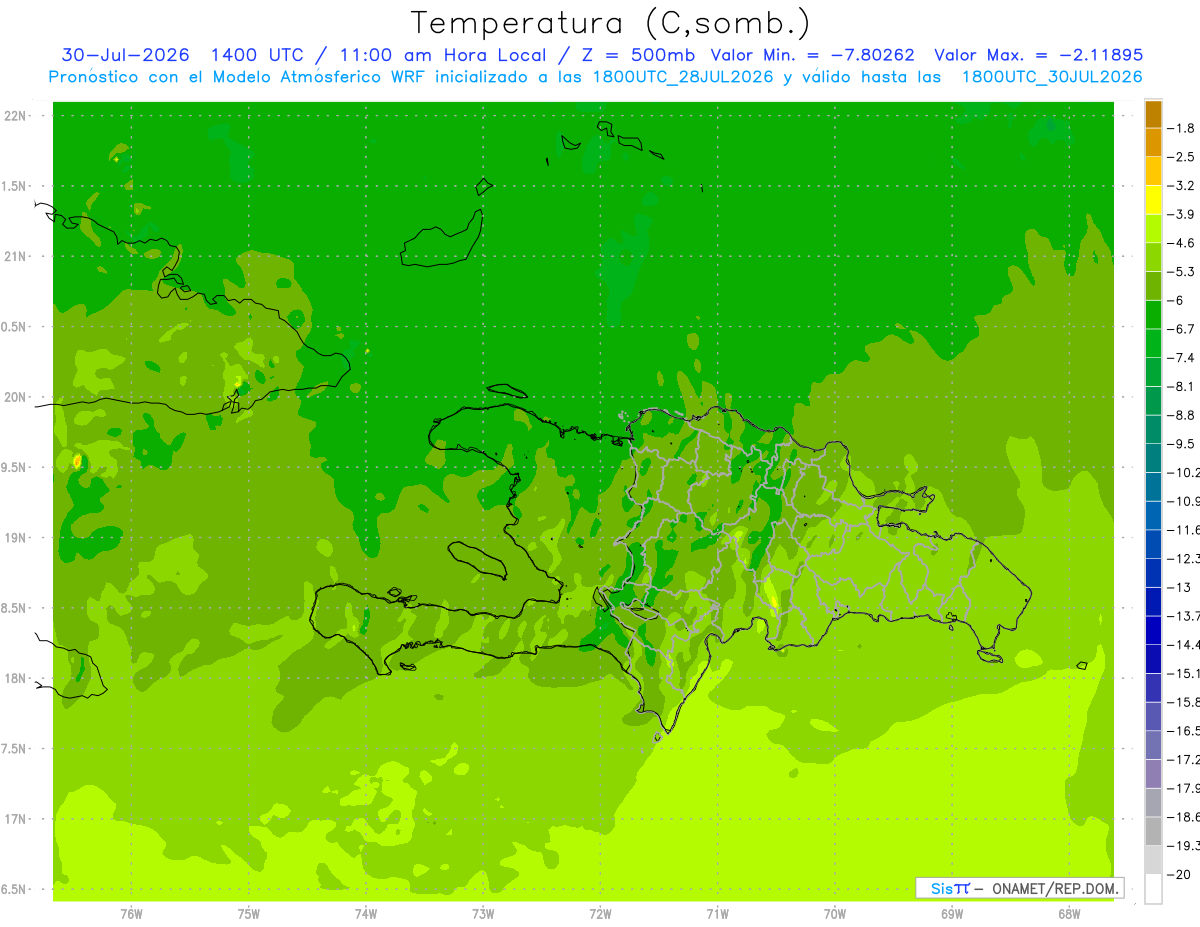Click the 20N latitude axis label
1200x927 pixels.
pos(17,397)
